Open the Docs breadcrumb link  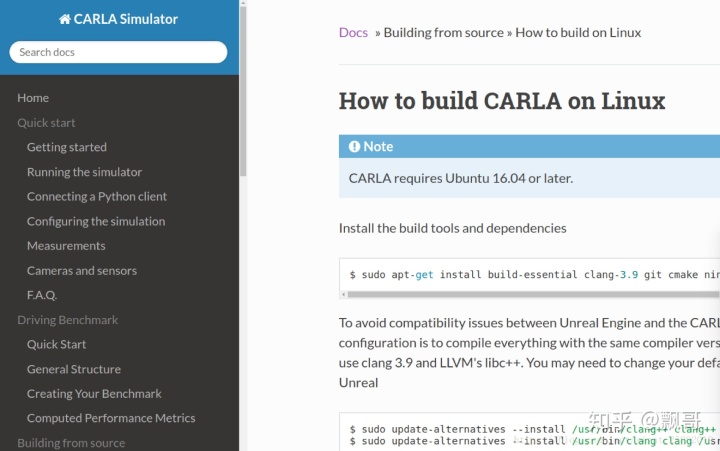[353, 33]
